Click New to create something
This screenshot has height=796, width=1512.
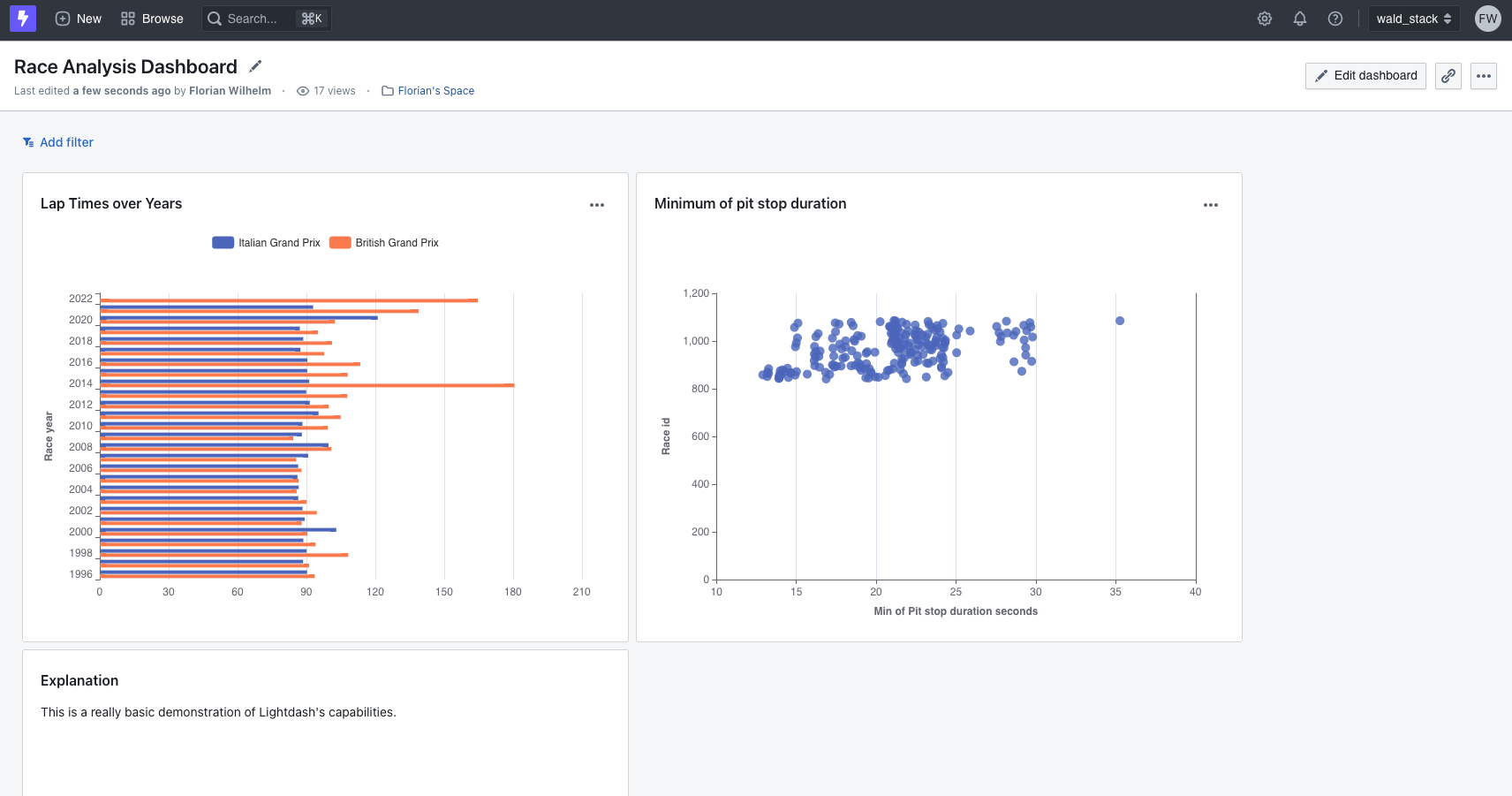tap(78, 18)
